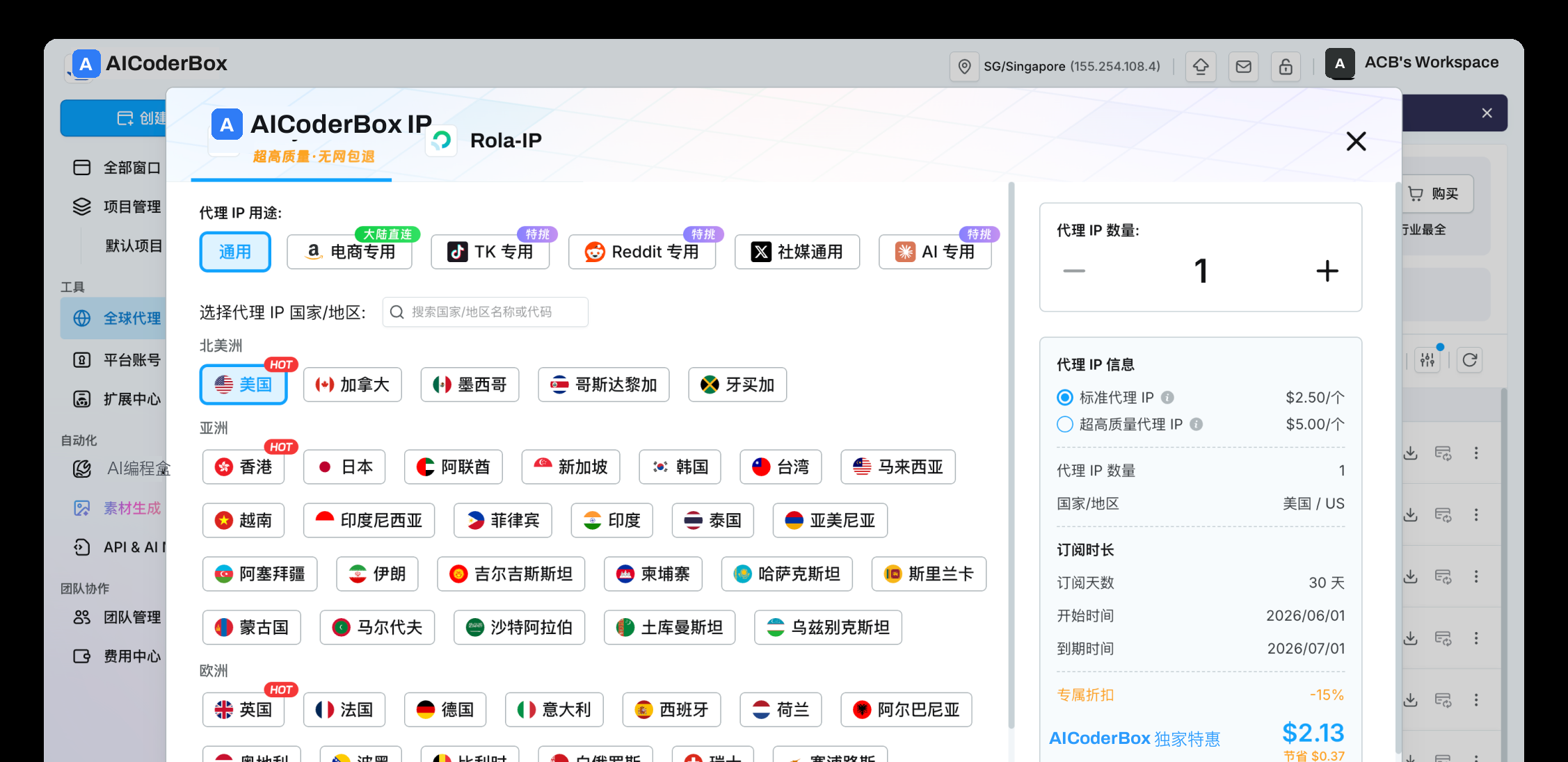Select AI 专用 proxy usage option
The width and height of the screenshot is (1568, 762).
point(935,252)
